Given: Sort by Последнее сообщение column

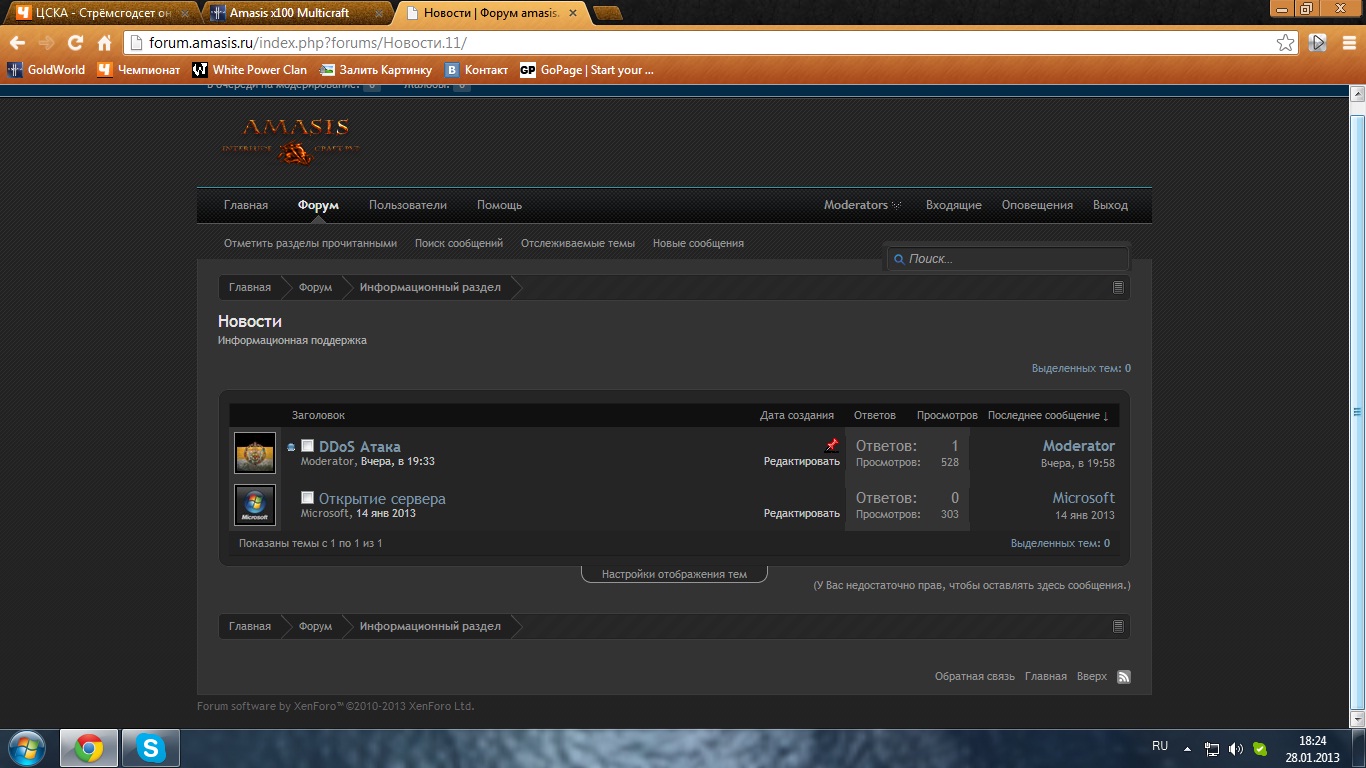Looking at the screenshot, I should click(x=1048, y=415).
